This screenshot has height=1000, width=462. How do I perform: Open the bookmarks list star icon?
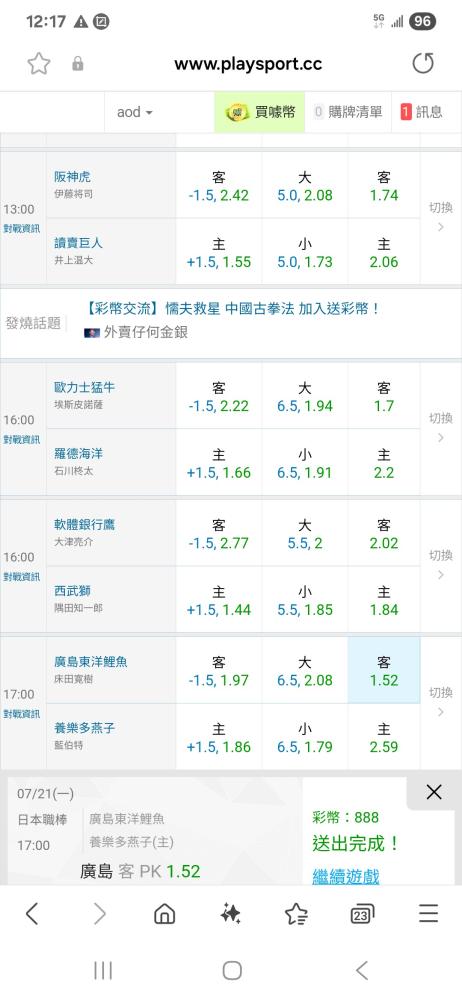pyautogui.click(x=296, y=914)
